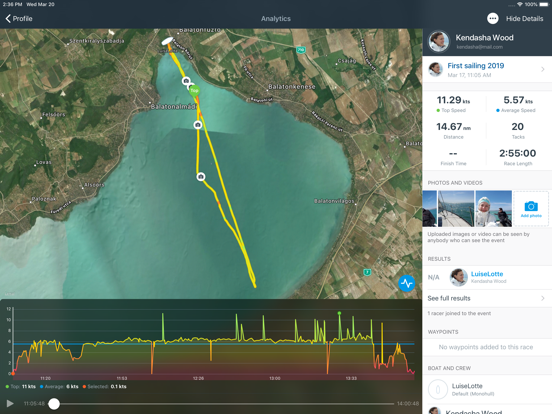Open LuiseLotte result entry
The width and height of the screenshot is (552, 414).
pyautogui.click(x=487, y=277)
